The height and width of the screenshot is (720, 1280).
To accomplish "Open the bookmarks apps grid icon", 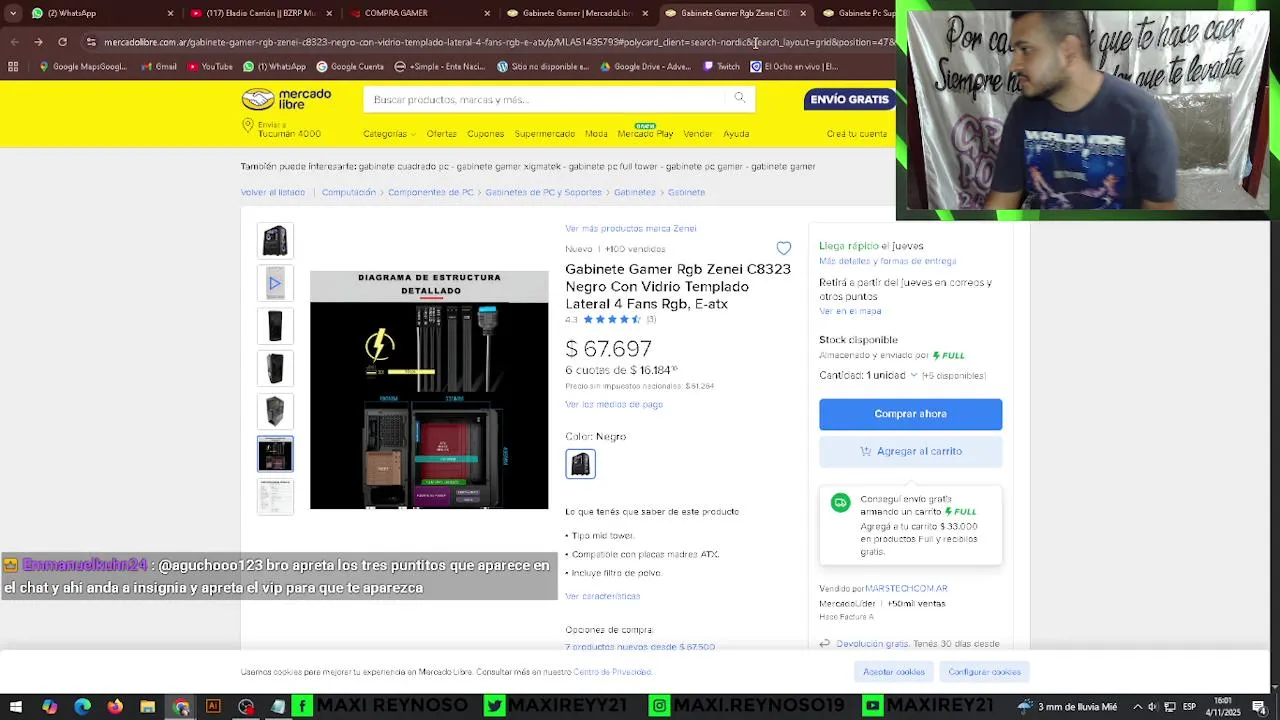I will coord(13,67).
